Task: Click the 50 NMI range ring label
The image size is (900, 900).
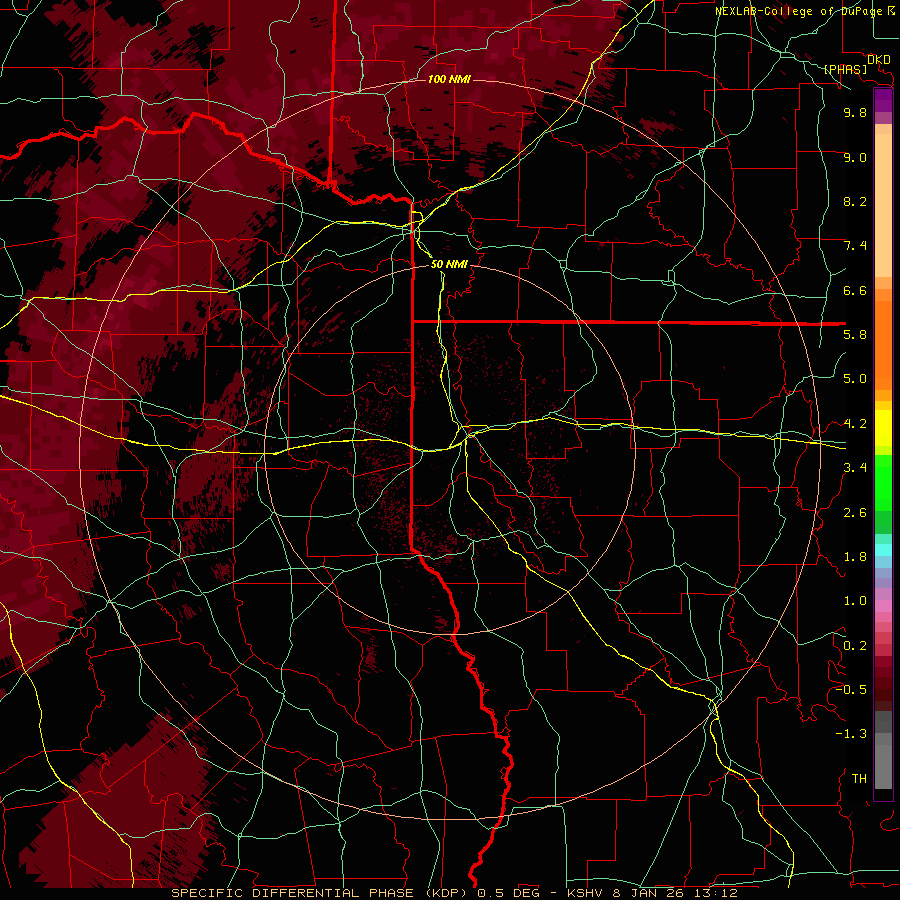Action: pyautogui.click(x=449, y=264)
